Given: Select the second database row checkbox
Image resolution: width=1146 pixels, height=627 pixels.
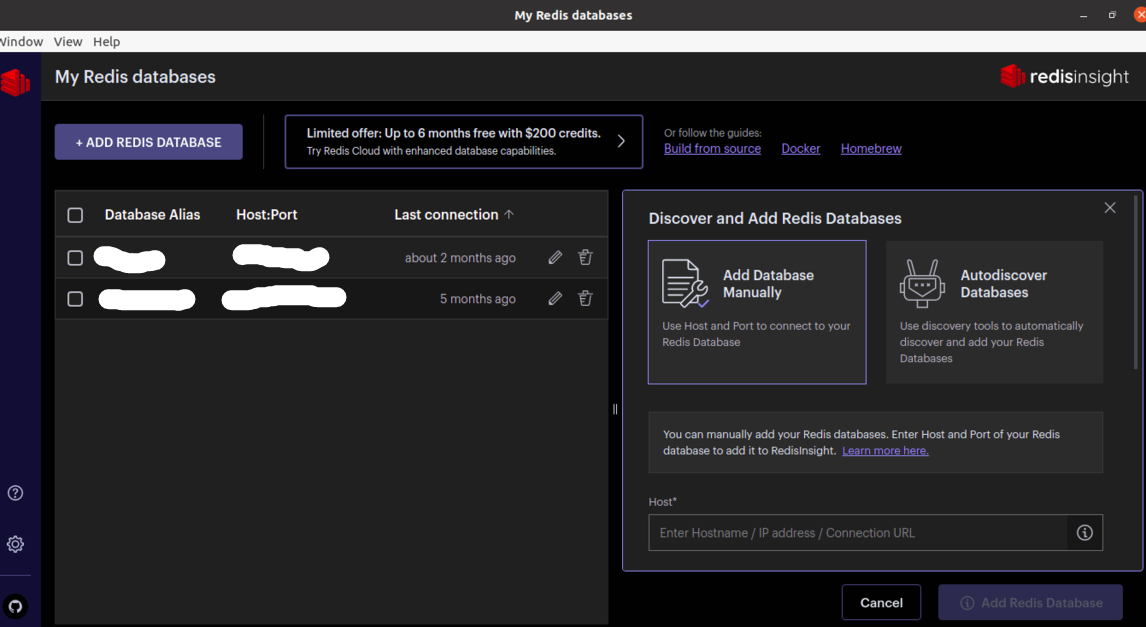Looking at the screenshot, I should pyautogui.click(x=75, y=298).
